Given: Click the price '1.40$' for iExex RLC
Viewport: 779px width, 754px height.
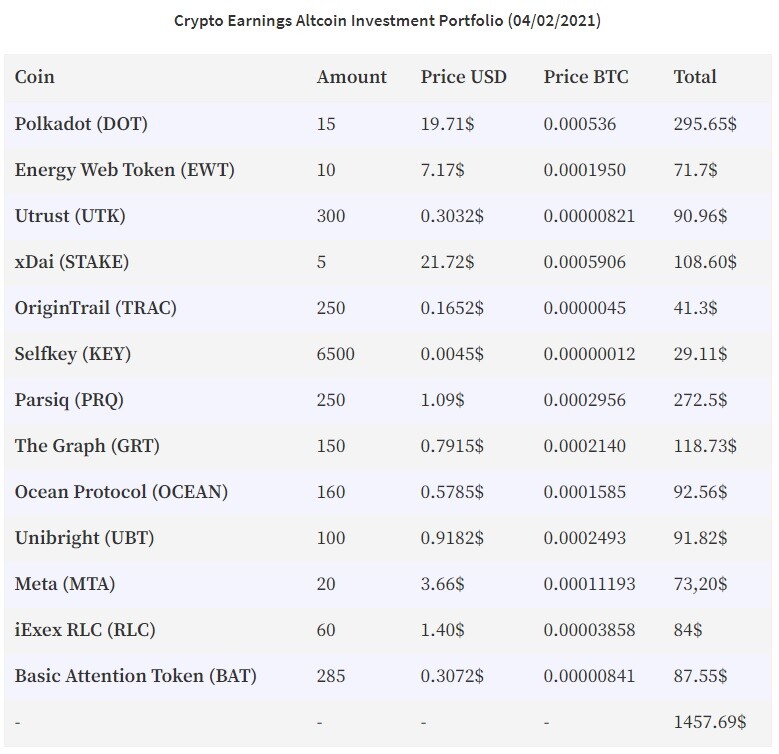Looking at the screenshot, I should point(443,630).
